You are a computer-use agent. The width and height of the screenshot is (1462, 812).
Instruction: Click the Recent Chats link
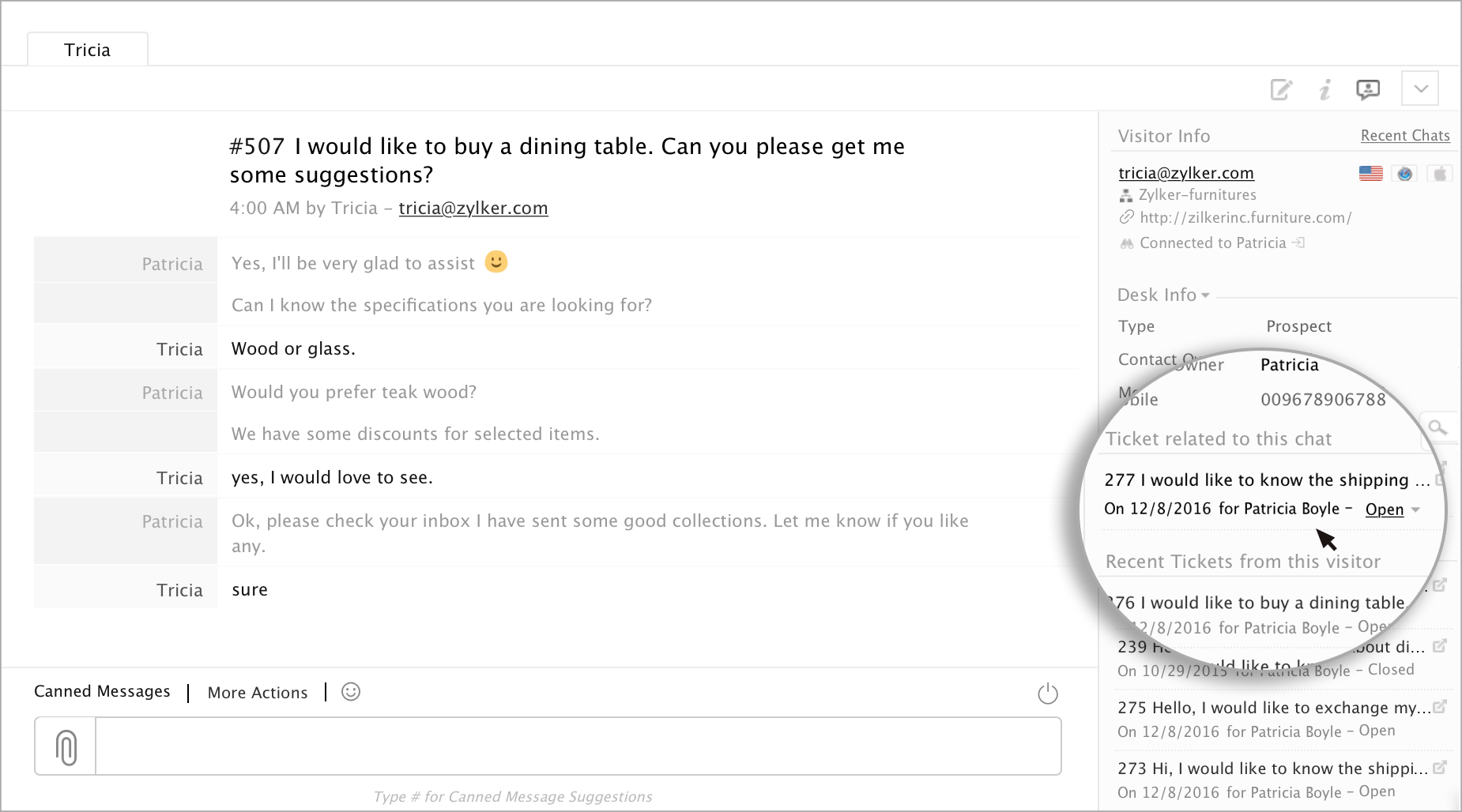1405,136
